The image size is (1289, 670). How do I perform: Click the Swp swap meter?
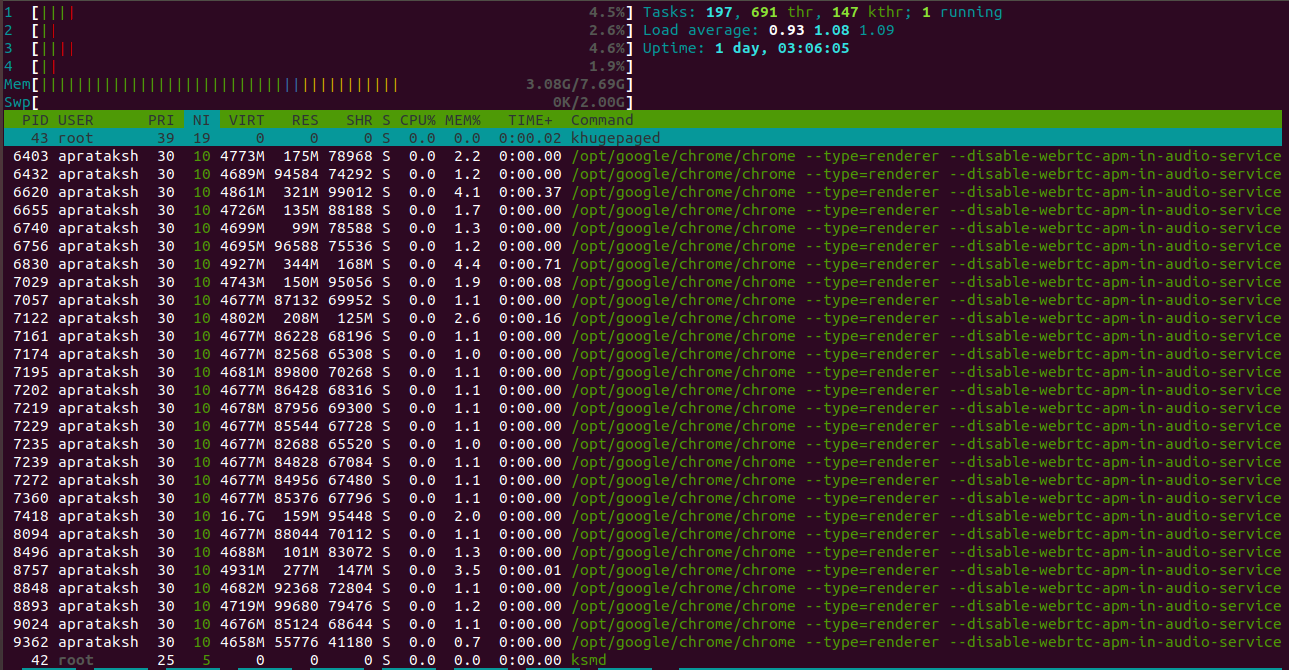tap(300, 101)
